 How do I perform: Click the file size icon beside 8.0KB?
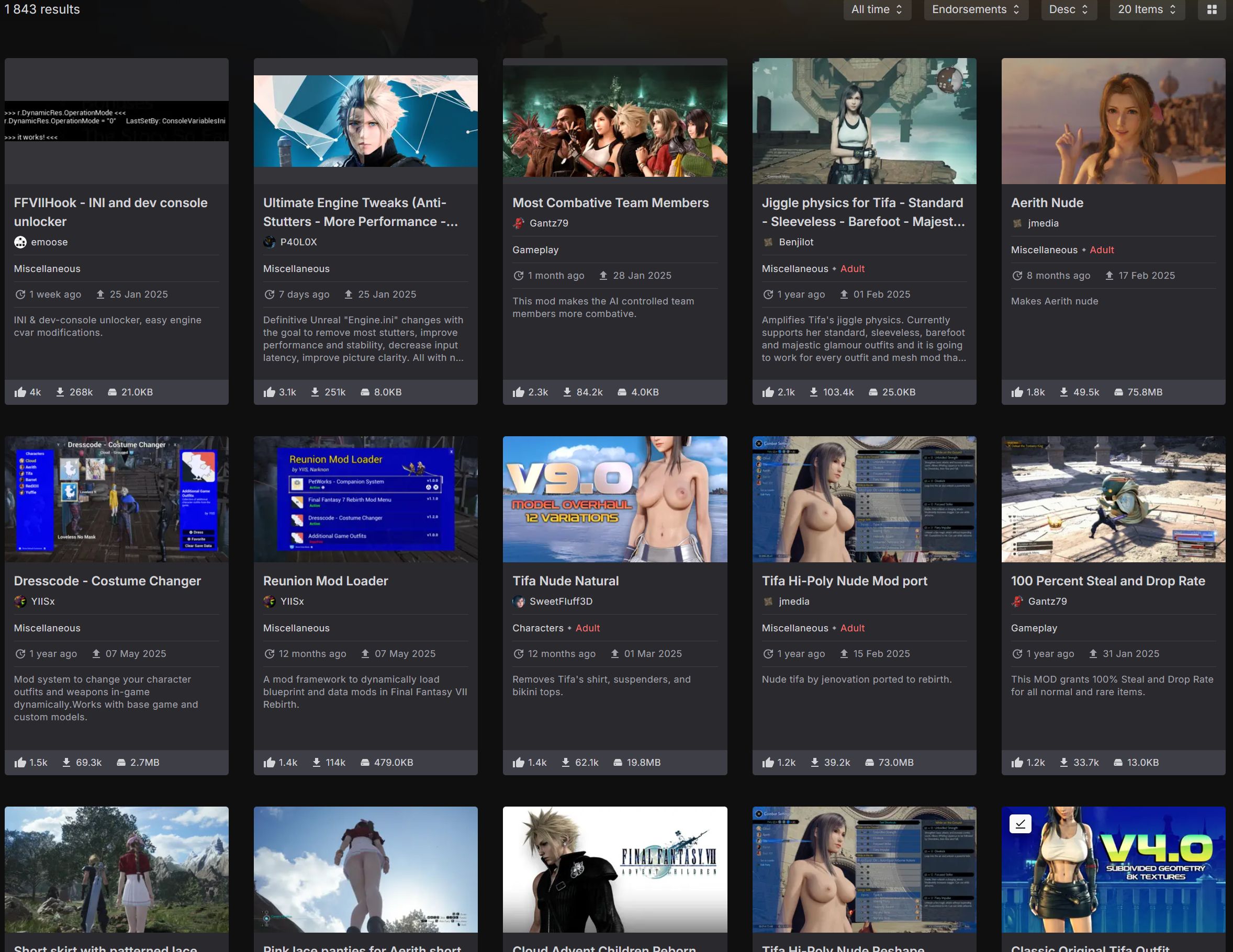click(x=365, y=392)
